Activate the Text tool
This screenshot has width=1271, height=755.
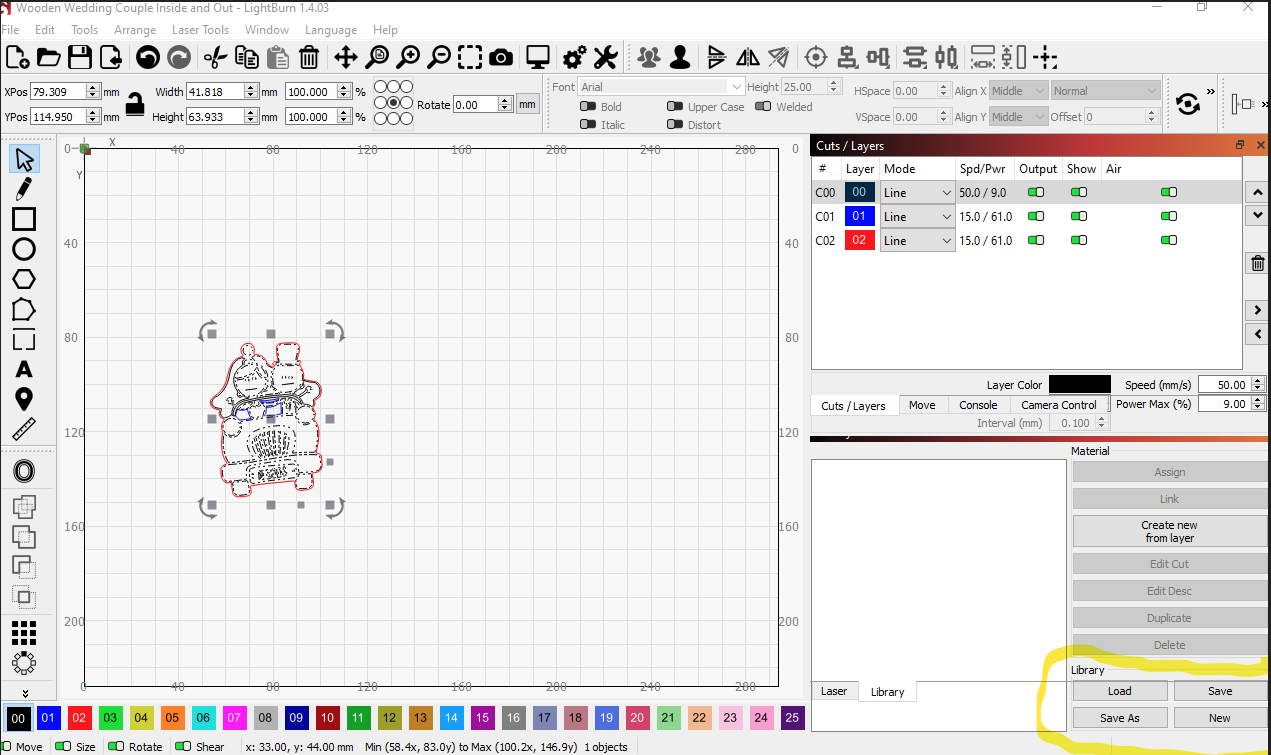[24, 370]
